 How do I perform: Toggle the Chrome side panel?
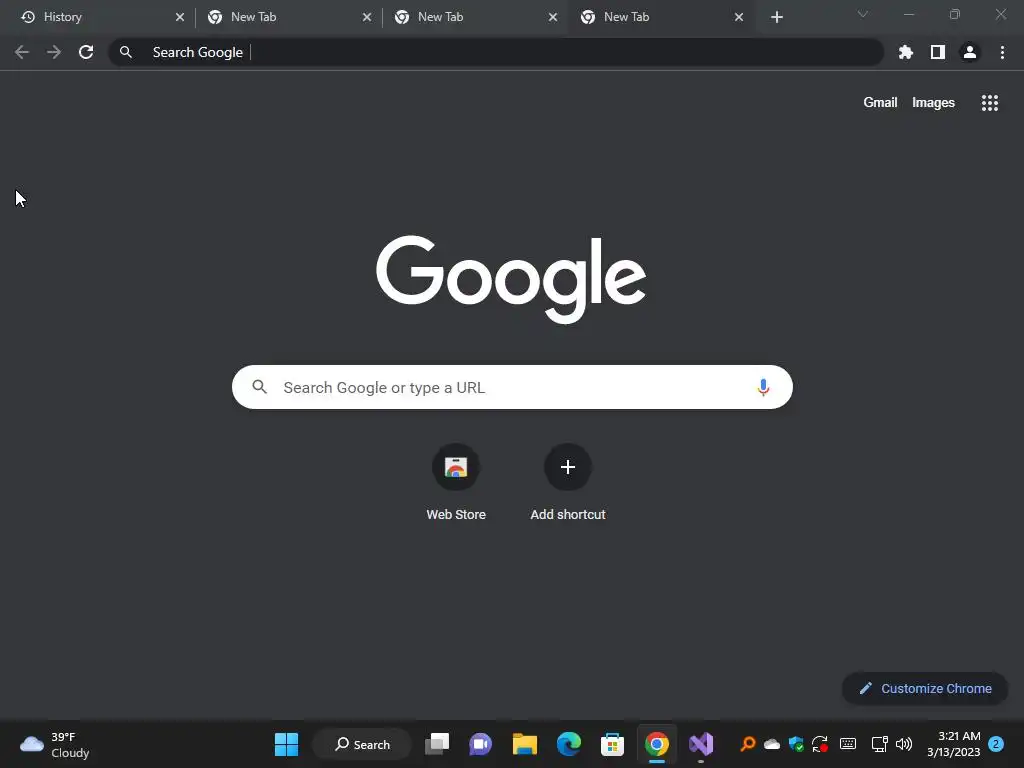click(x=937, y=52)
